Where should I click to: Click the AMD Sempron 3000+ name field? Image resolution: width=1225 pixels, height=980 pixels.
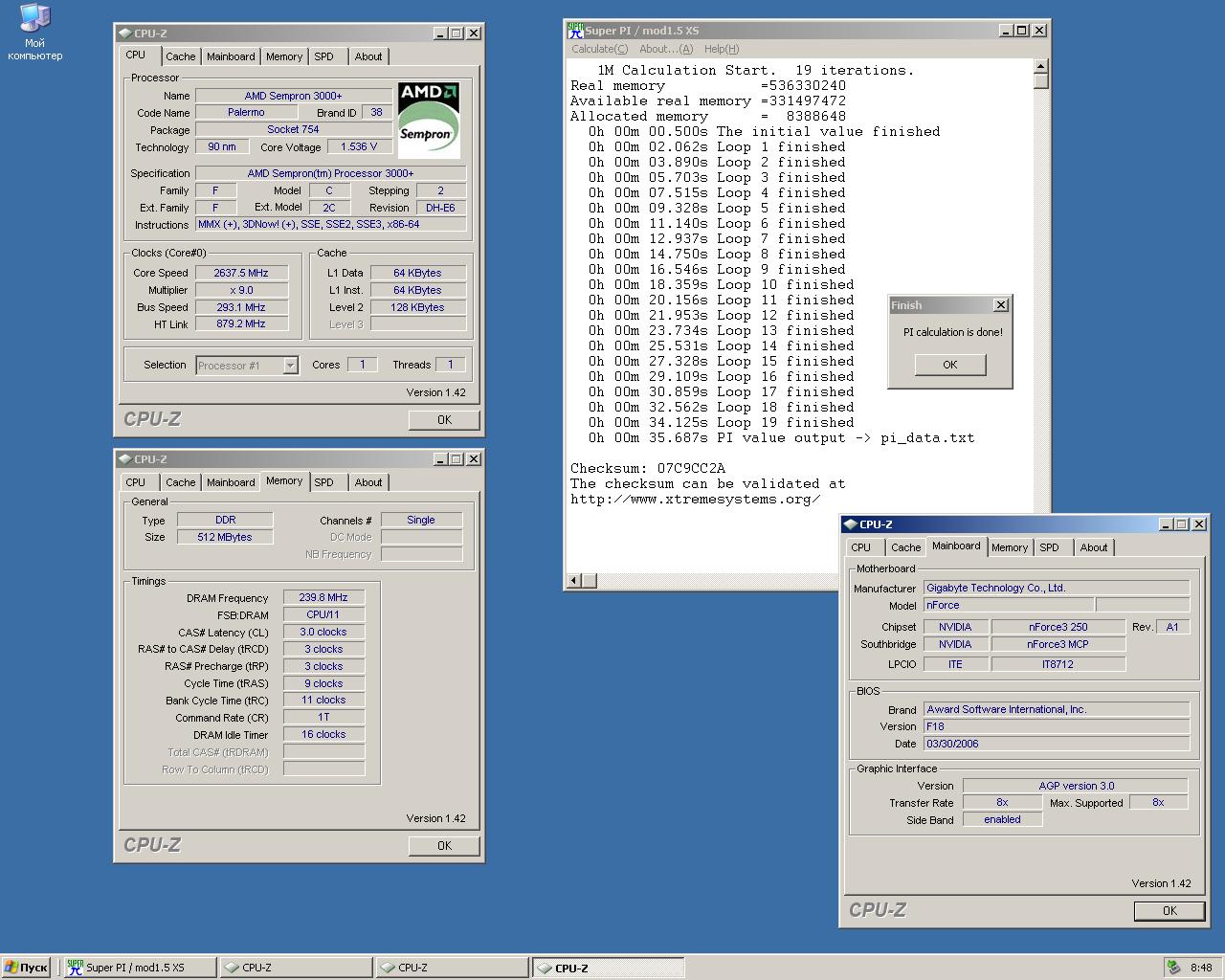click(293, 96)
